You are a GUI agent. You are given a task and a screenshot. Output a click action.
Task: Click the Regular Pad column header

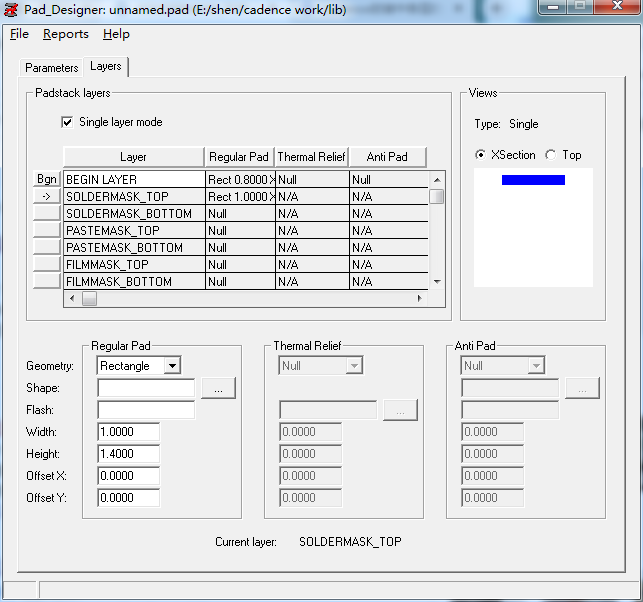coord(239,157)
